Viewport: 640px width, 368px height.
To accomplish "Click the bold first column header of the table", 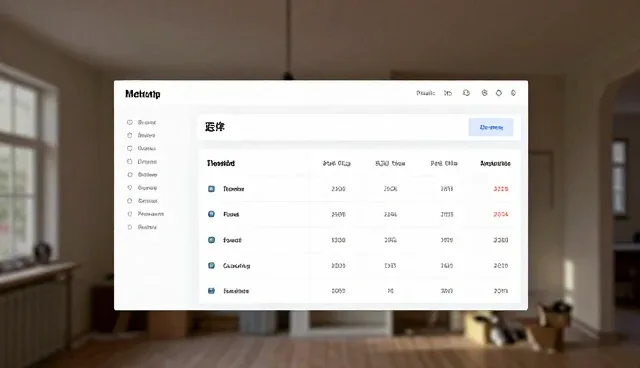I will pos(221,163).
